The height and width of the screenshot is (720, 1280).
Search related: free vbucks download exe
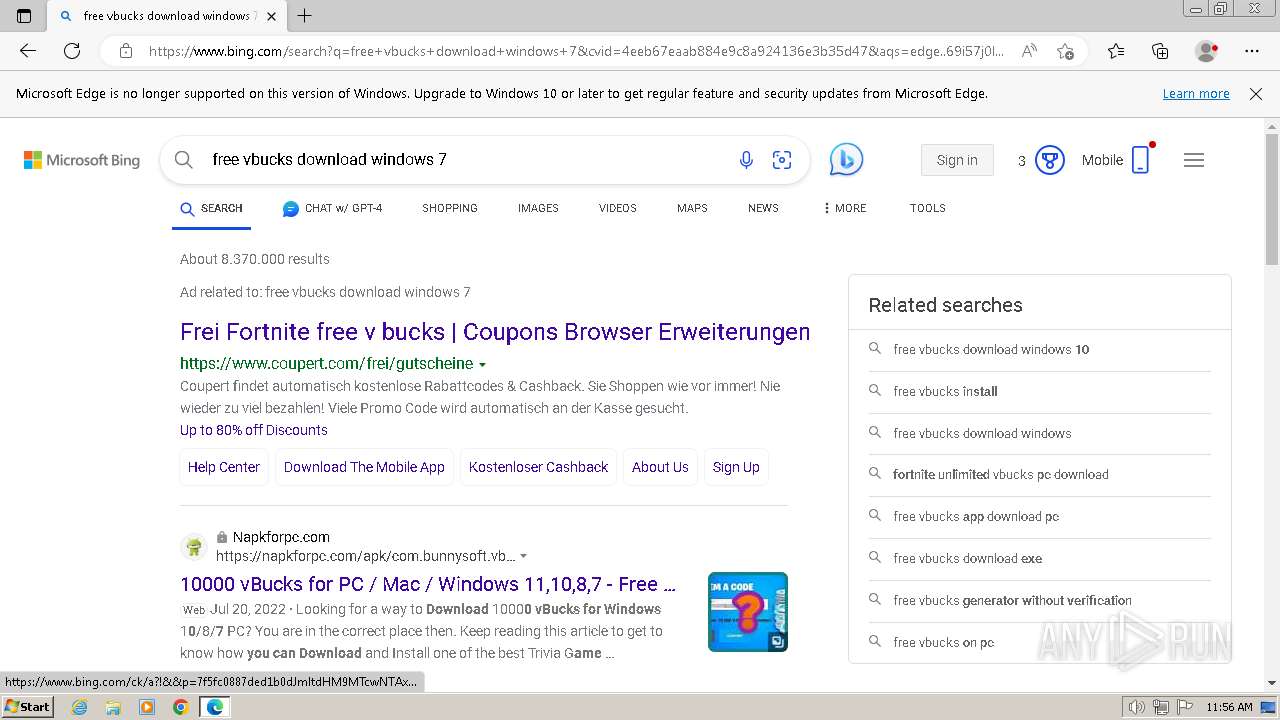(x=967, y=559)
